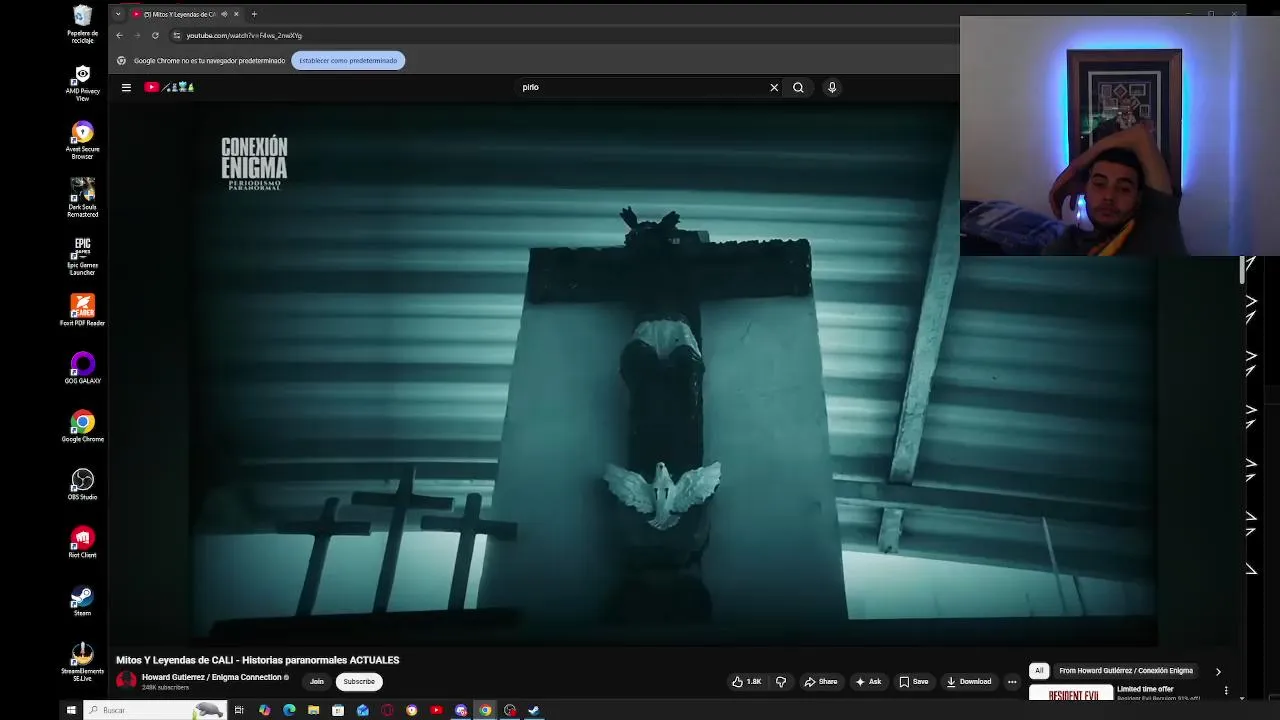Open AMD Privacy View desktop icon
Screen dimensions: 1280x720
pos(82,82)
